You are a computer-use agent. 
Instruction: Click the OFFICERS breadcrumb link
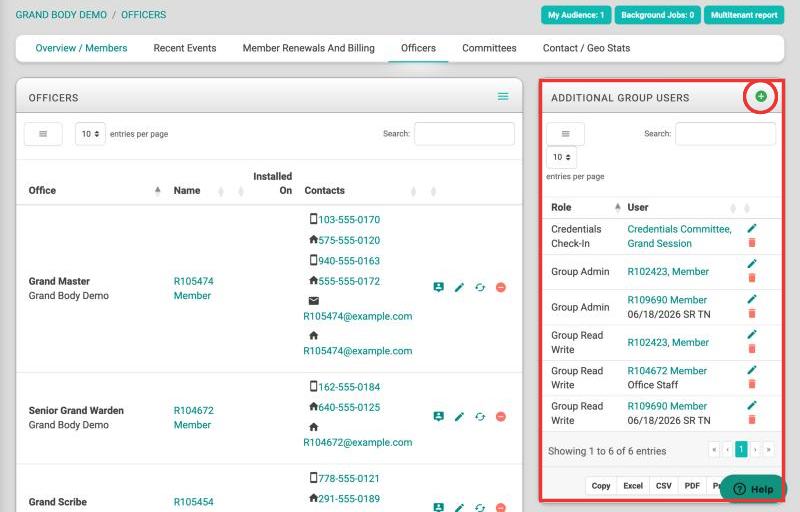143,15
